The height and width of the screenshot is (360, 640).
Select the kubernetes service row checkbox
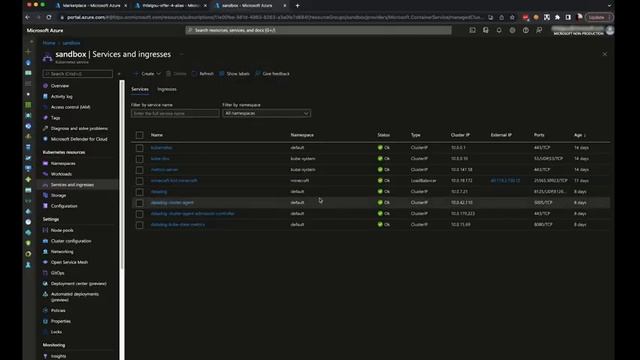[x=140, y=148]
